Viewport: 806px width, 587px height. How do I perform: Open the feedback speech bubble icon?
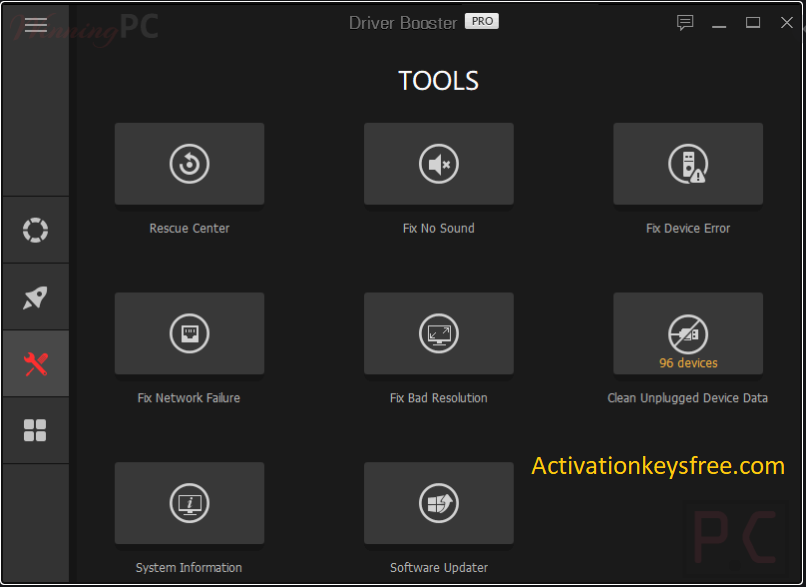685,23
